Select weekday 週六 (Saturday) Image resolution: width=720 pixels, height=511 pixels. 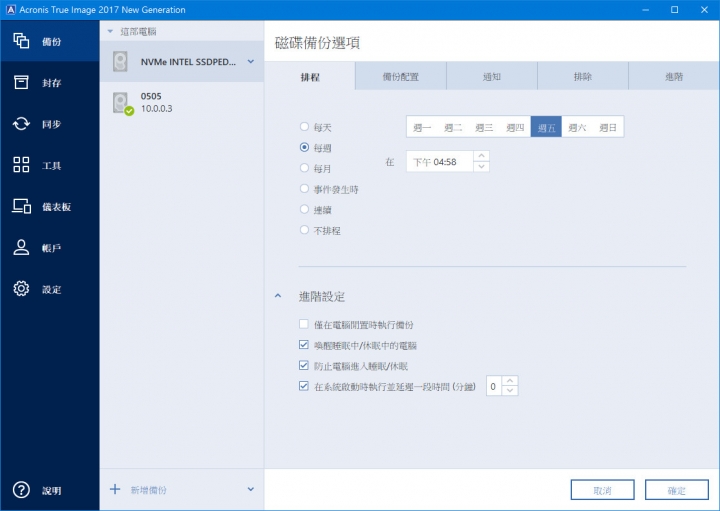577,127
